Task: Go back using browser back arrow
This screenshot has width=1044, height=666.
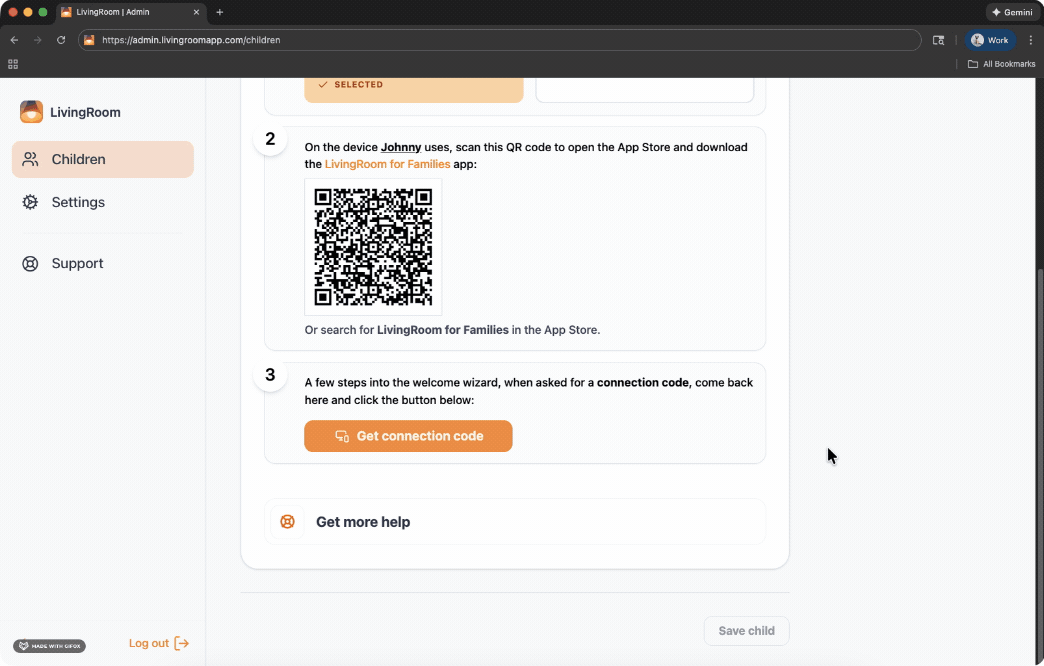Action: click(x=14, y=40)
